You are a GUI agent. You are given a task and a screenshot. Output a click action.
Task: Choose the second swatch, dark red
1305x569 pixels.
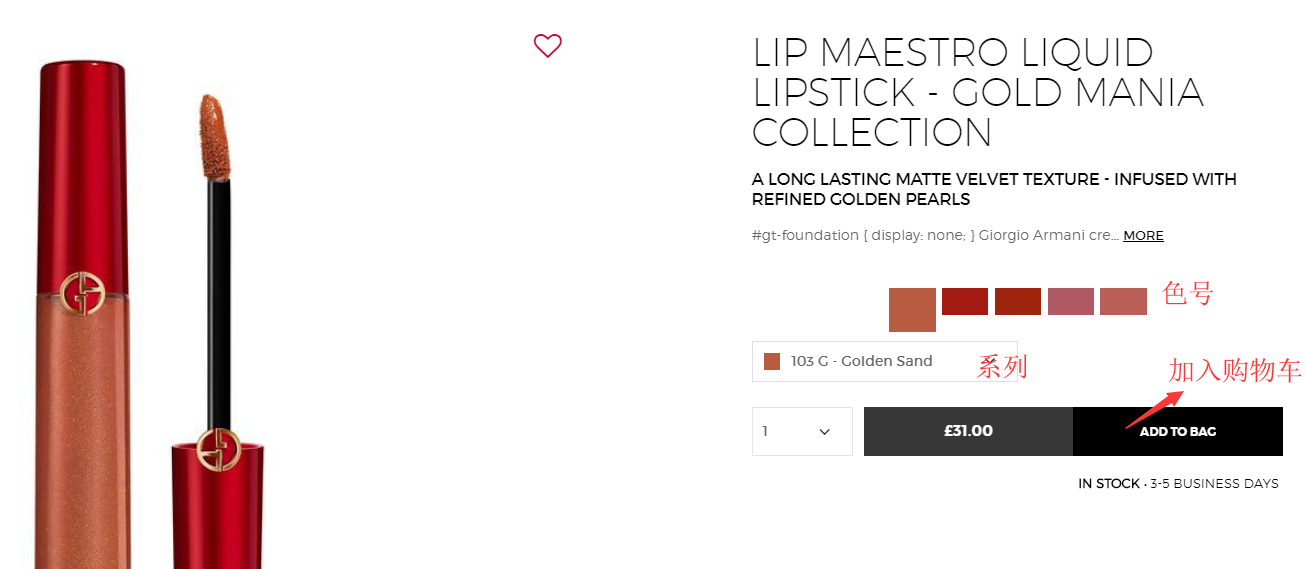(x=965, y=301)
